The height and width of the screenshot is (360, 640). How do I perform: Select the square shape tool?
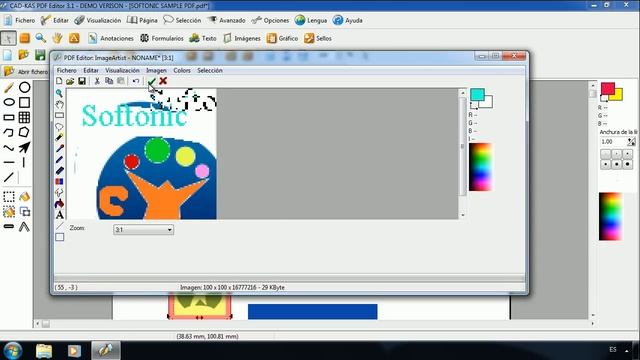tap(24, 102)
